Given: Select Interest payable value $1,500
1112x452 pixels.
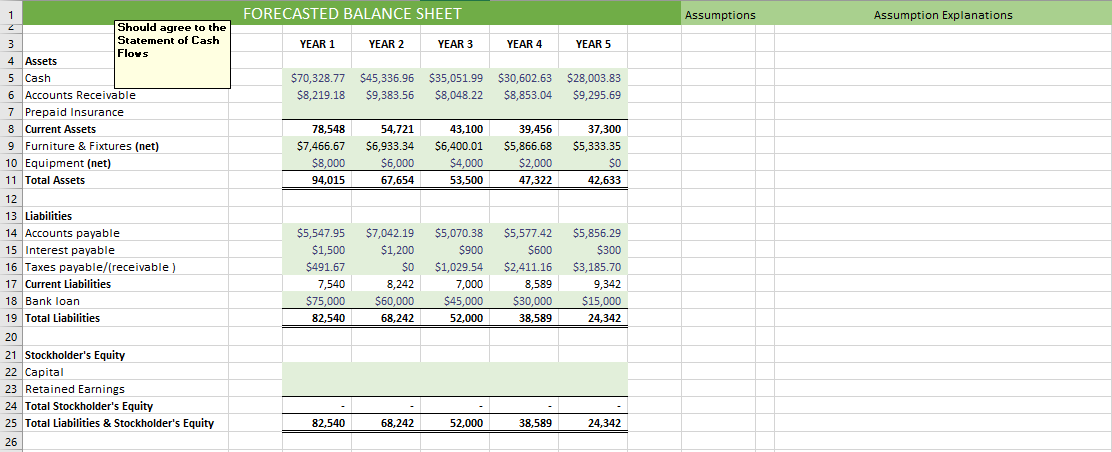Looking at the screenshot, I should tap(318, 250).
